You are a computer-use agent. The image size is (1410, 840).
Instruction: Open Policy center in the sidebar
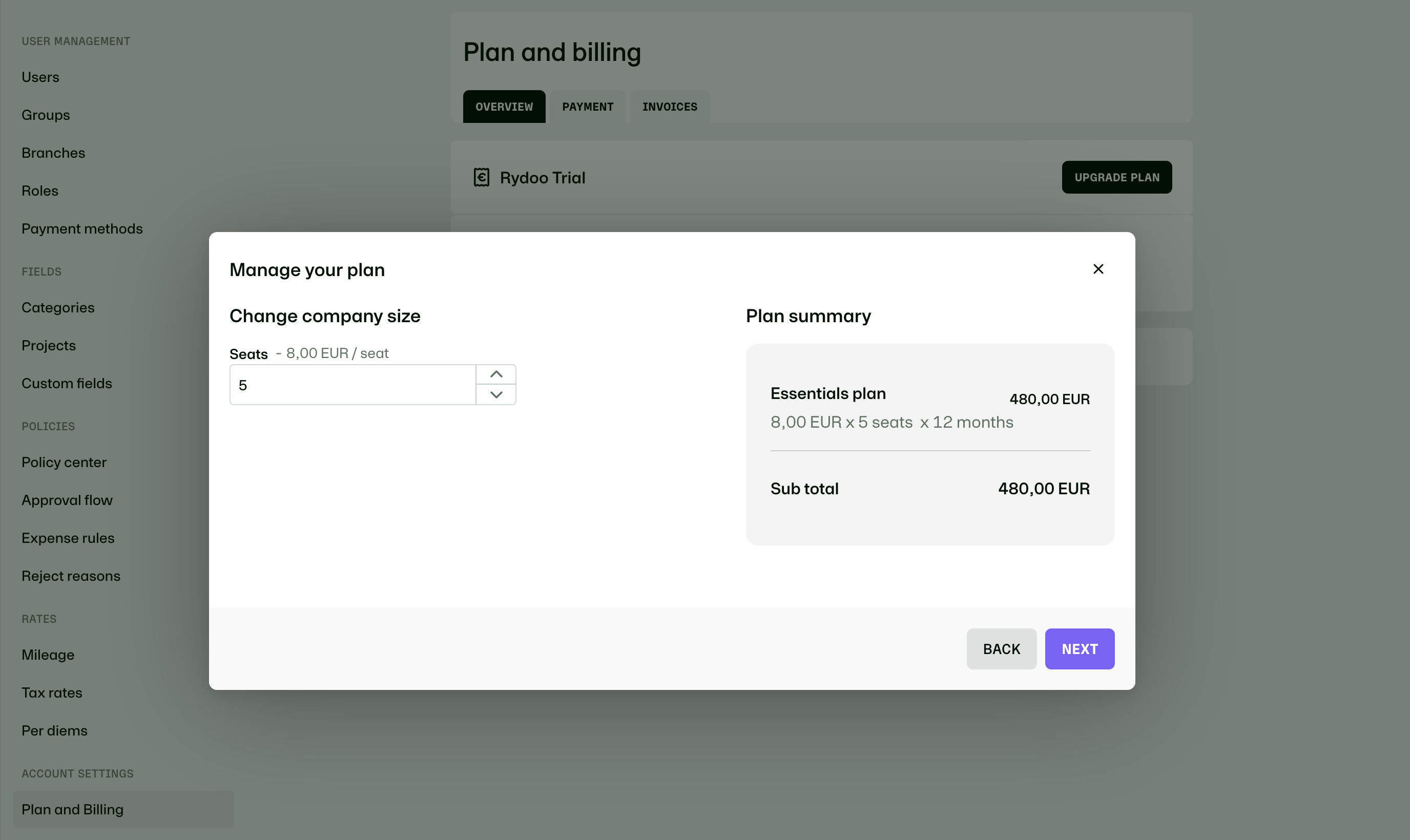point(64,462)
